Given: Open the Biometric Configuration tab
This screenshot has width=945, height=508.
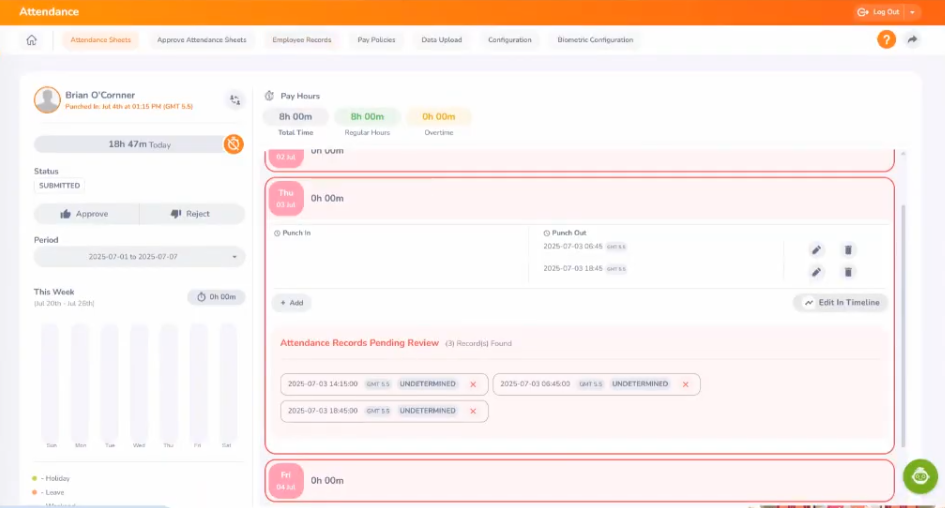Looking at the screenshot, I should 595,40.
